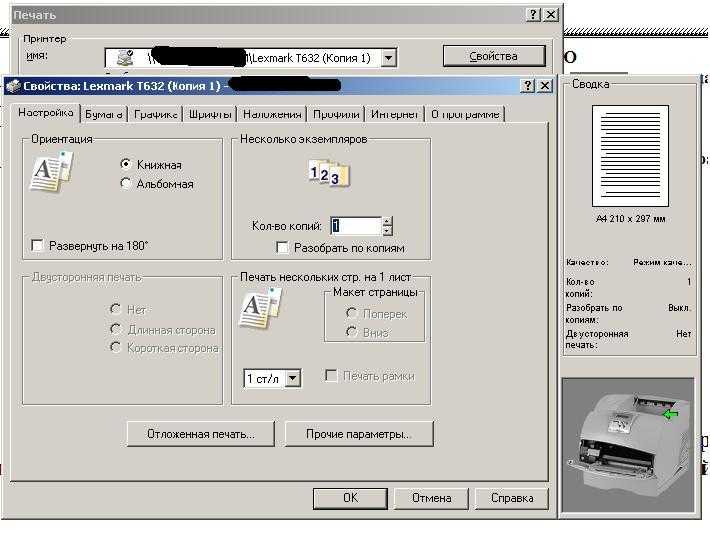Image resolution: width=710 pixels, height=536 pixels.
Task: Click the Свойства button in the Print dialog
Action: pos(494,56)
